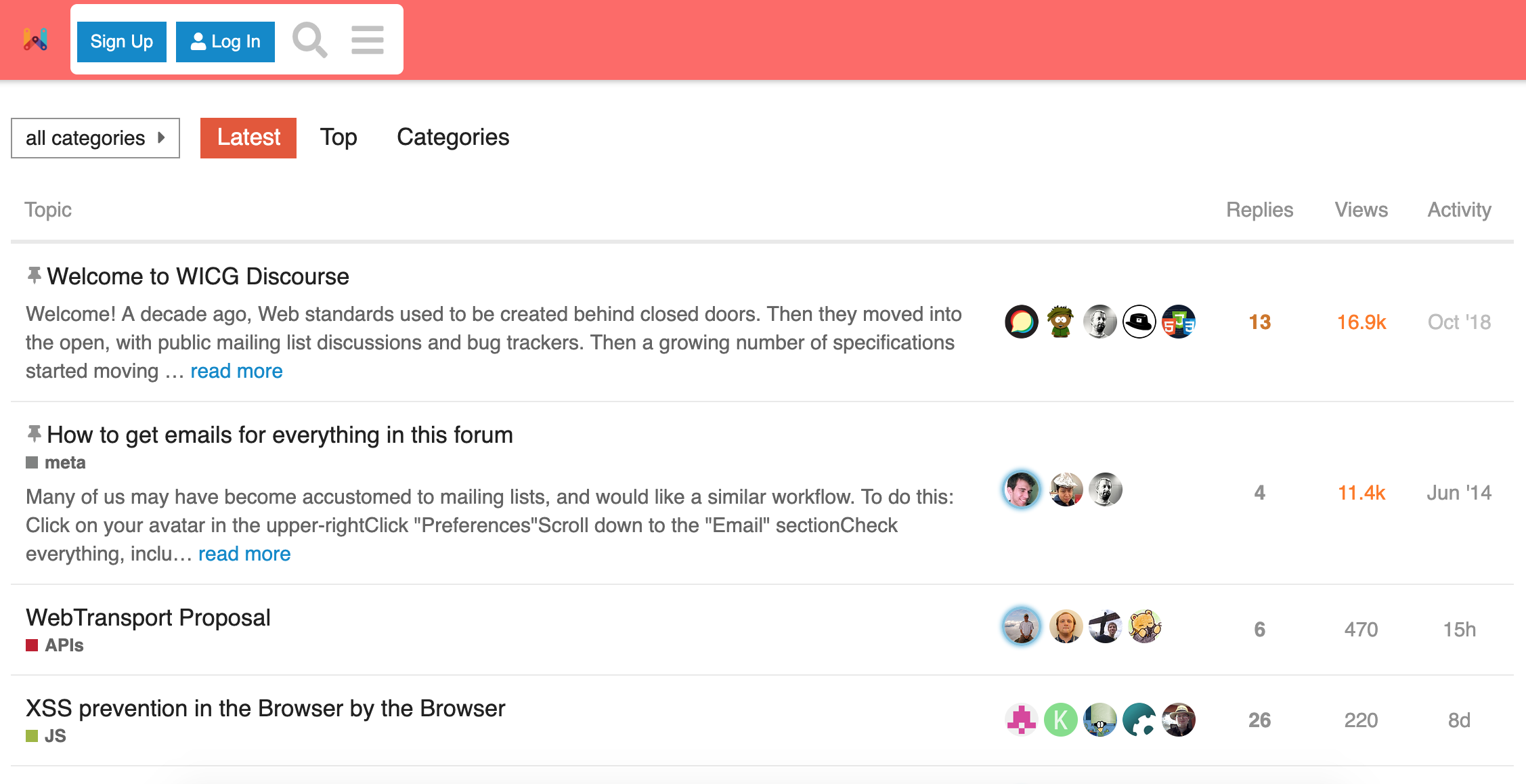The width and height of the screenshot is (1526, 784).
Task: Click the WICG site logo
Action: pyautogui.click(x=35, y=39)
